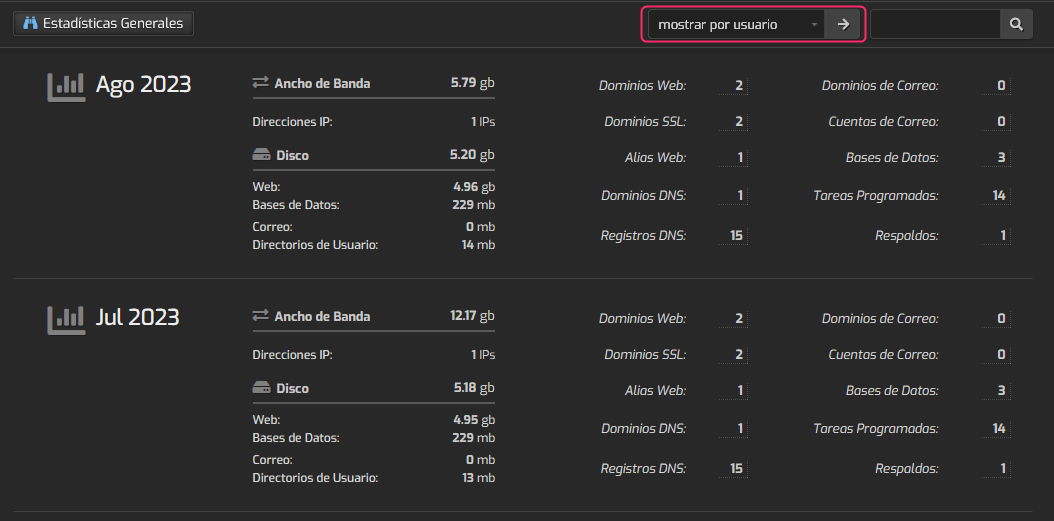Screen dimensions: 1054x521
Task: Click the magnifying glass search button
Action: (1017, 24)
